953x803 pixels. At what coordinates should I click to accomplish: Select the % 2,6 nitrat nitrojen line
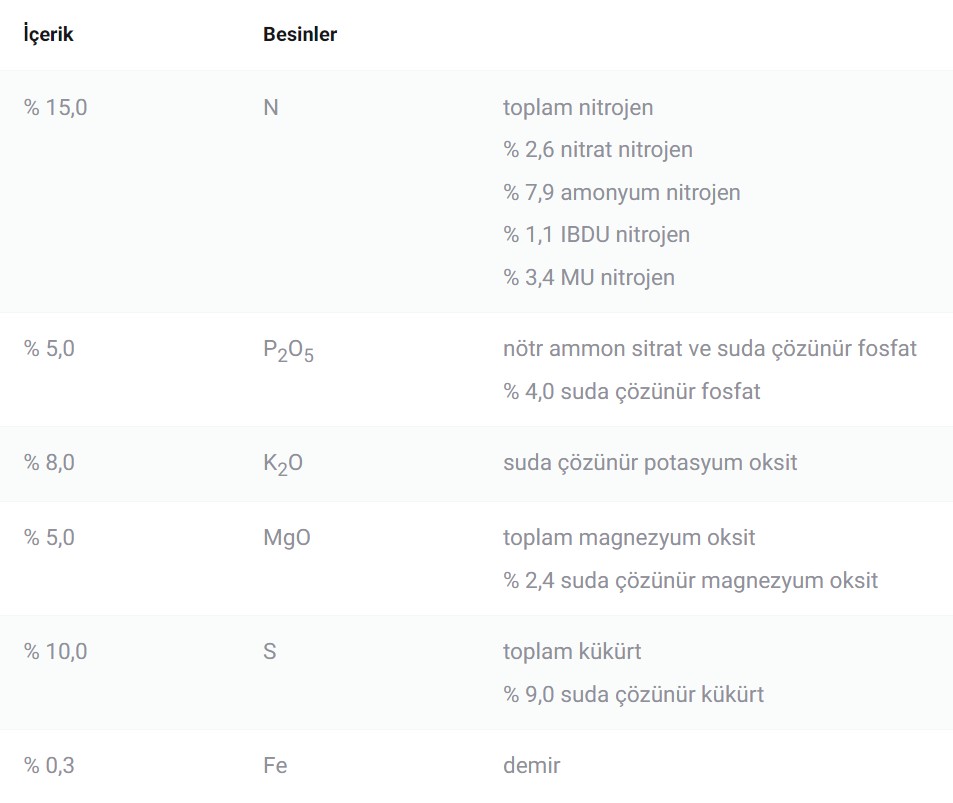(598, 150)
